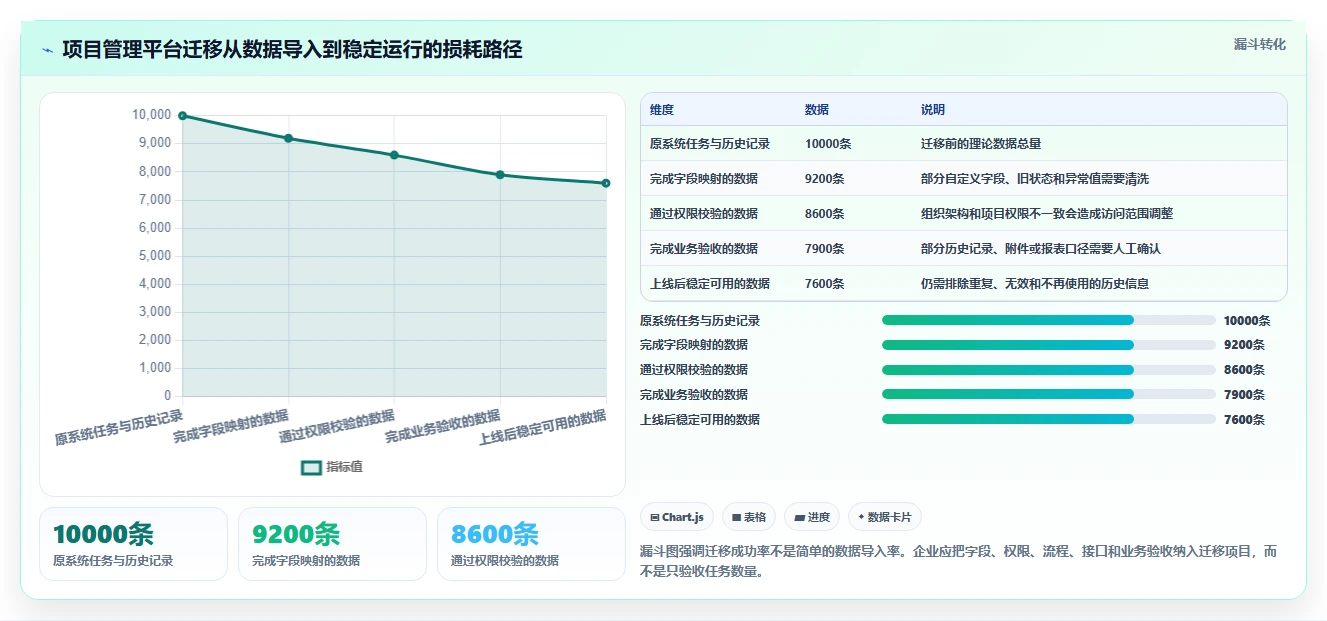Click the 指标值 legend color box

(x=311, y=467)
